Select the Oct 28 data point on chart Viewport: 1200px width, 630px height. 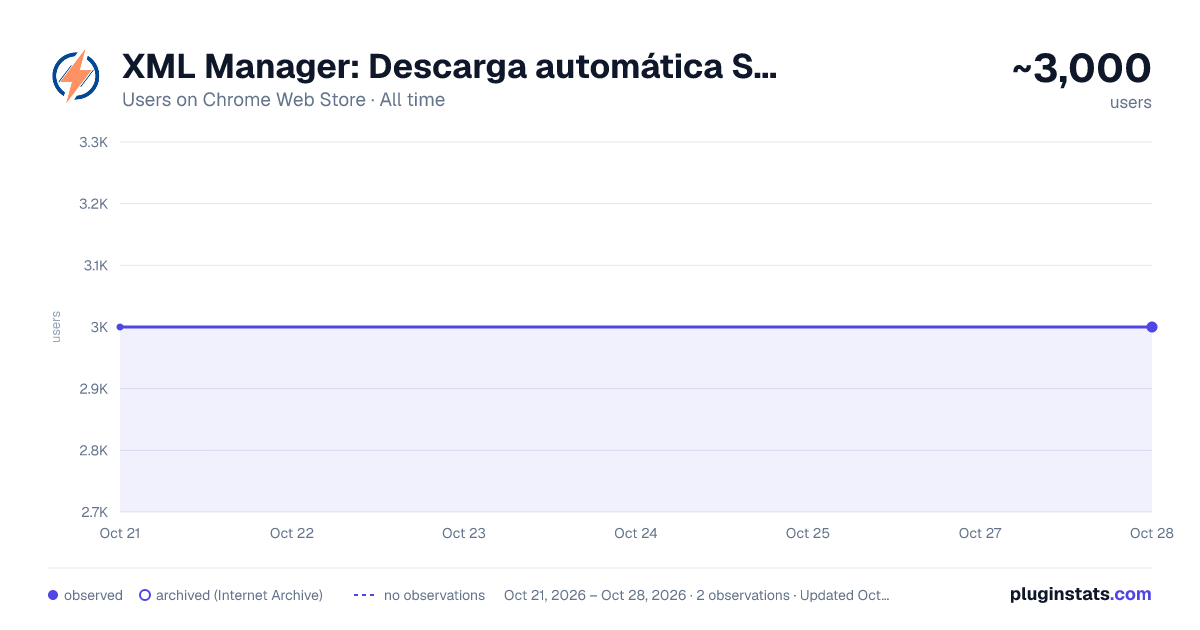click(x=1152, y=327)
